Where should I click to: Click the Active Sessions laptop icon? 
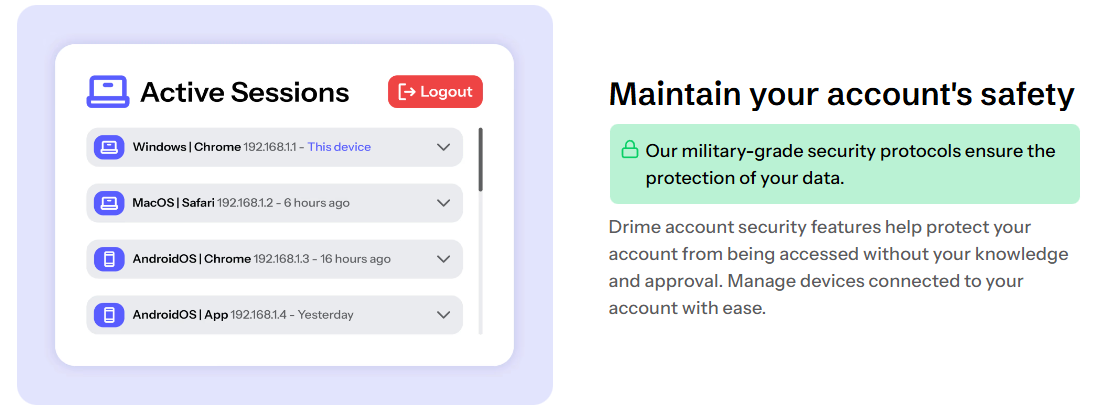point(108,92)
